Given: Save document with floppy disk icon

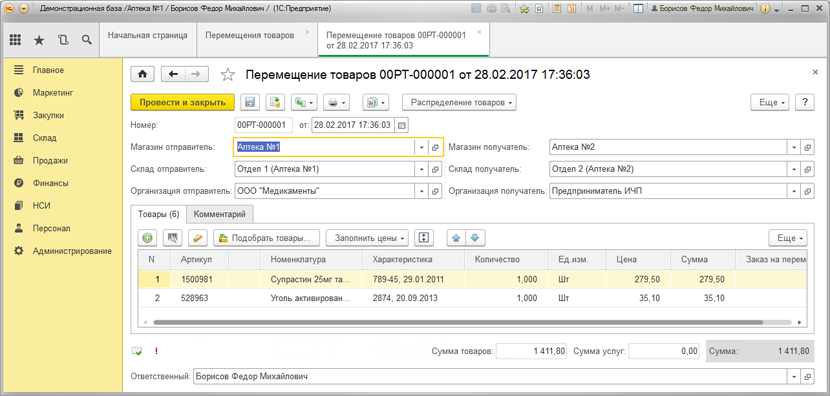Looking at the screenshot, I should 250,103.
